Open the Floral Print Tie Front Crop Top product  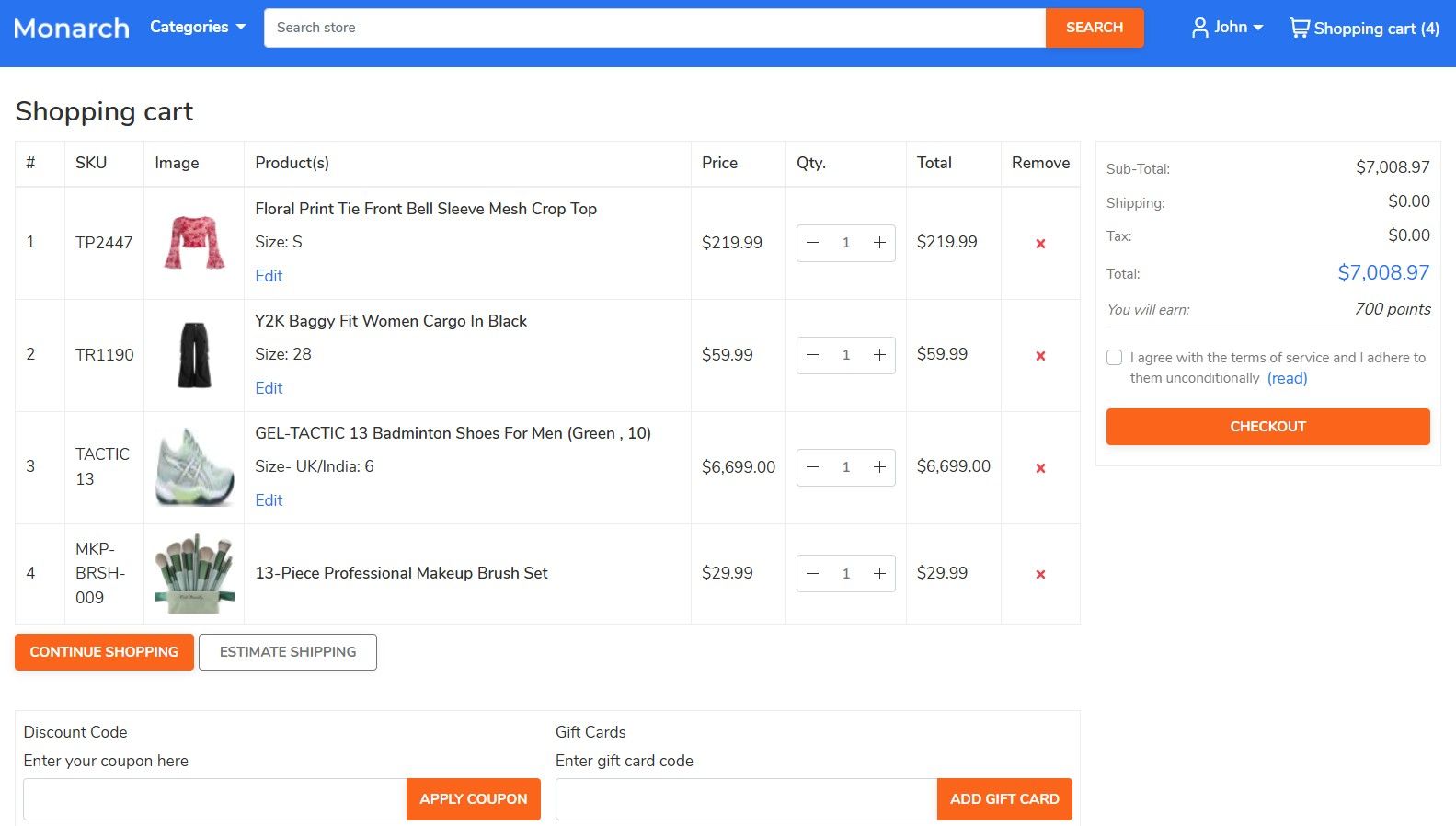click(426, 209)
